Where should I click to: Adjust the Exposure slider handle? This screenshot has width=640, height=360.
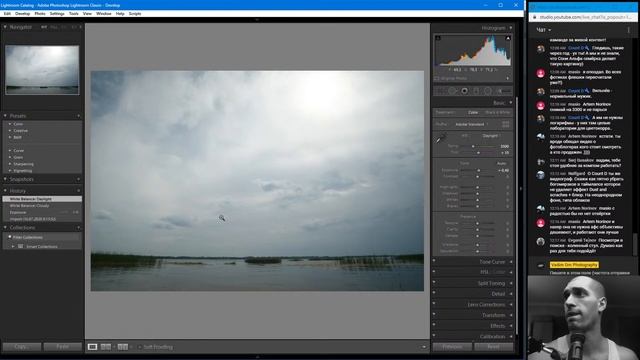[478, 170]
